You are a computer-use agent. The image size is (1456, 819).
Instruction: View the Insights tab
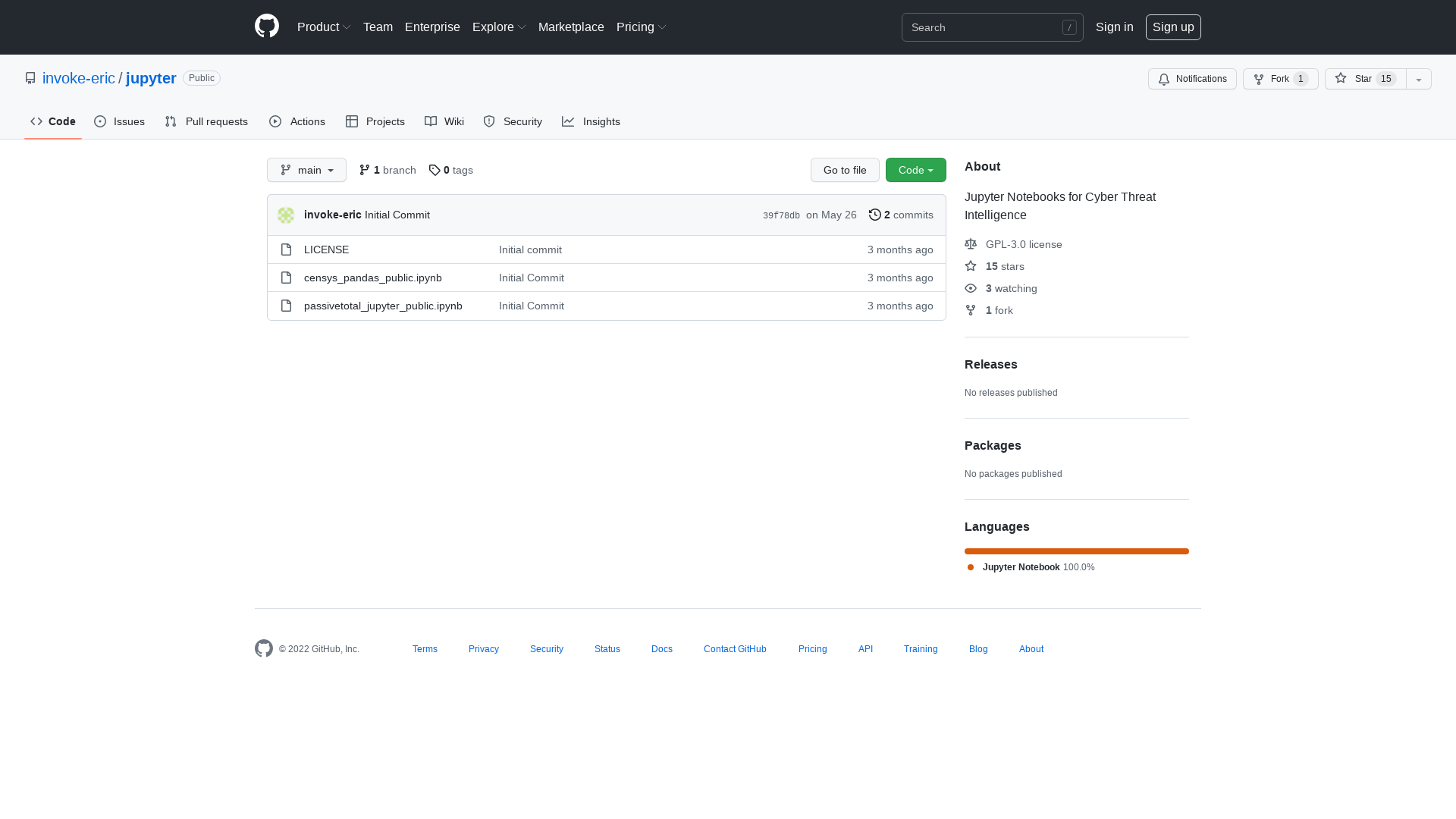(591, 121)
